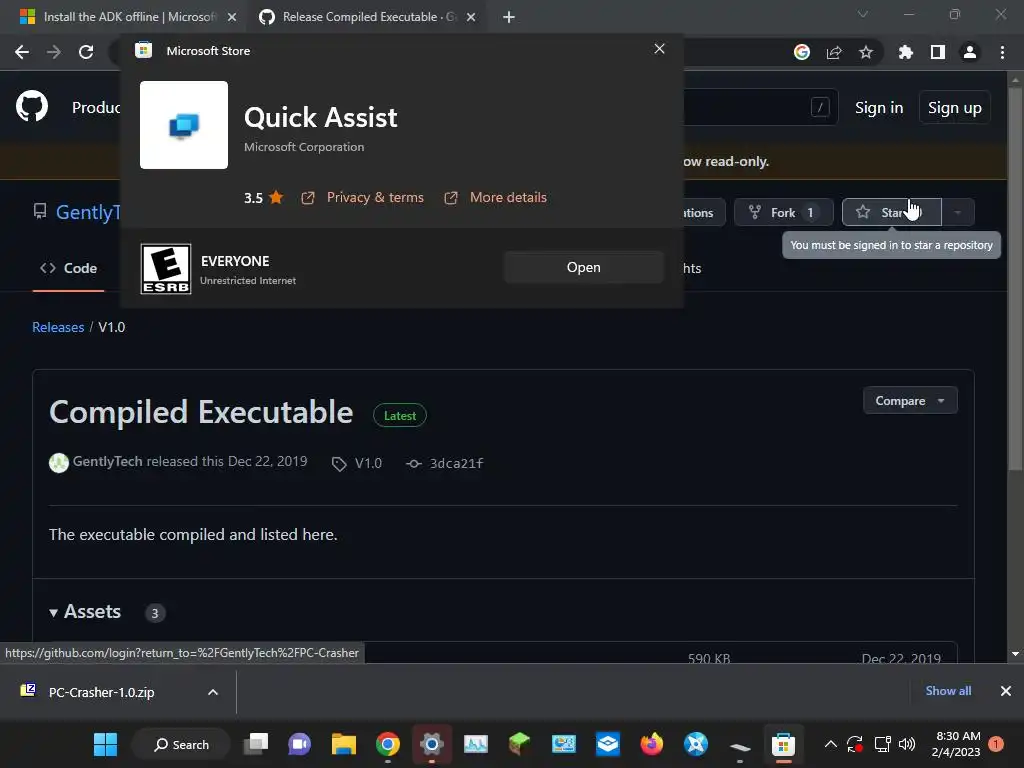Screen dimensions: 1024x768
Task: Click Show all downloads
Action: (x=948, y=691)
